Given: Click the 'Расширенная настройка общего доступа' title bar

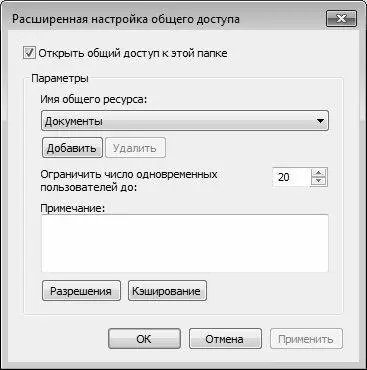Looking at the screenshot, I should point(126,19).
